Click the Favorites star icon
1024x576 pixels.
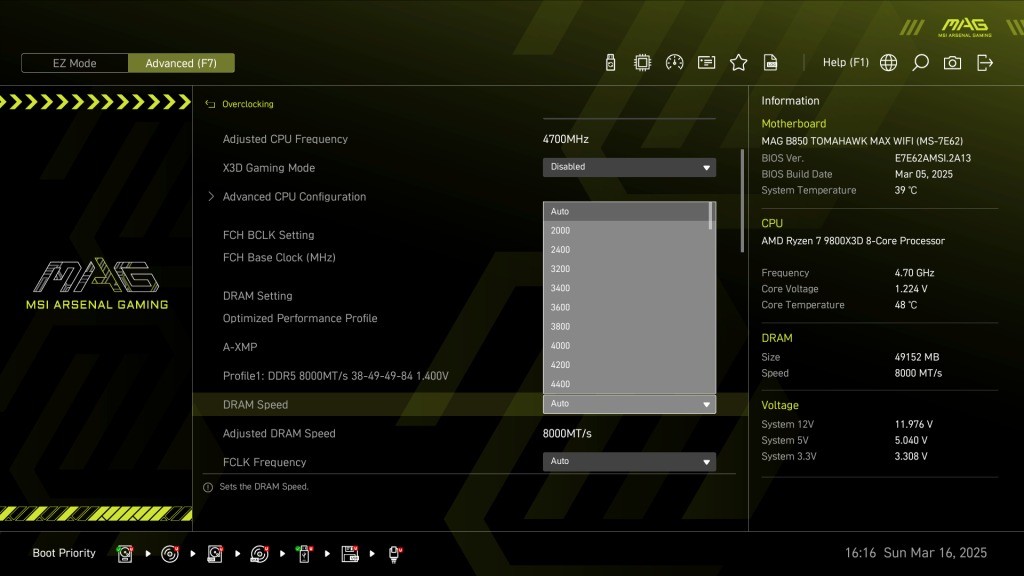pos(738,63)
